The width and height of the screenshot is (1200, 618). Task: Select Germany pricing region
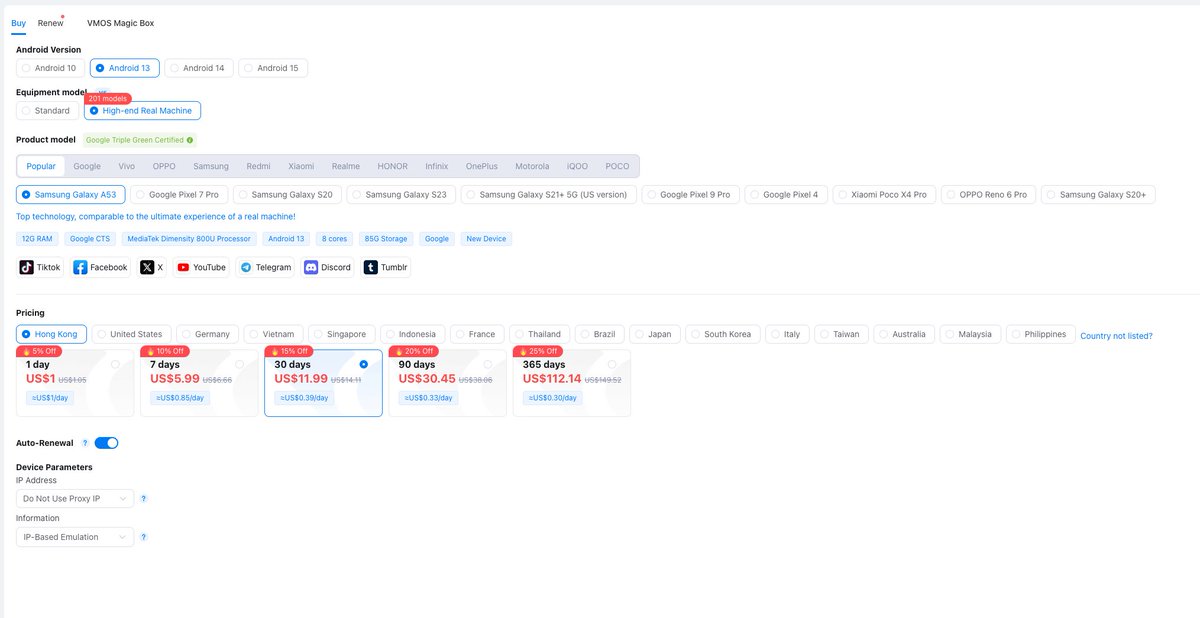pos(207,334)
